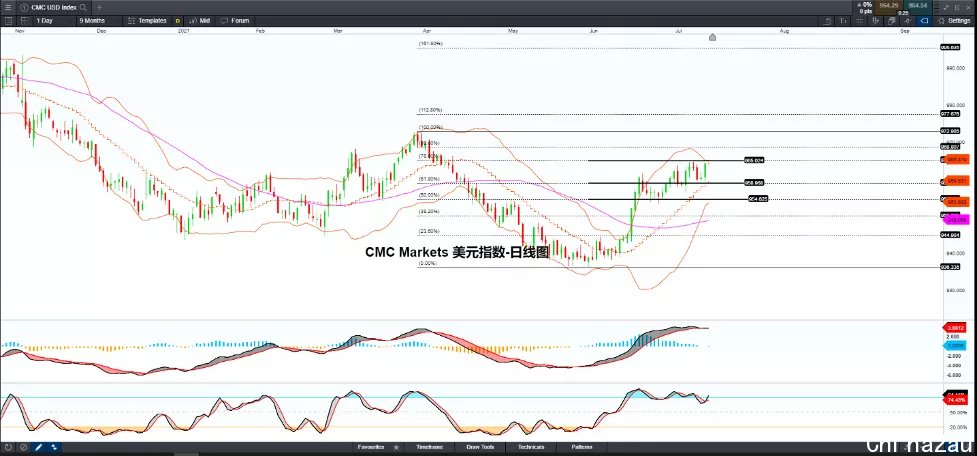This screenshot has width=977, height=456.
Task: Reset drawings with circular arrow icon
Action: pyautogui.click(x=8, y=447)
